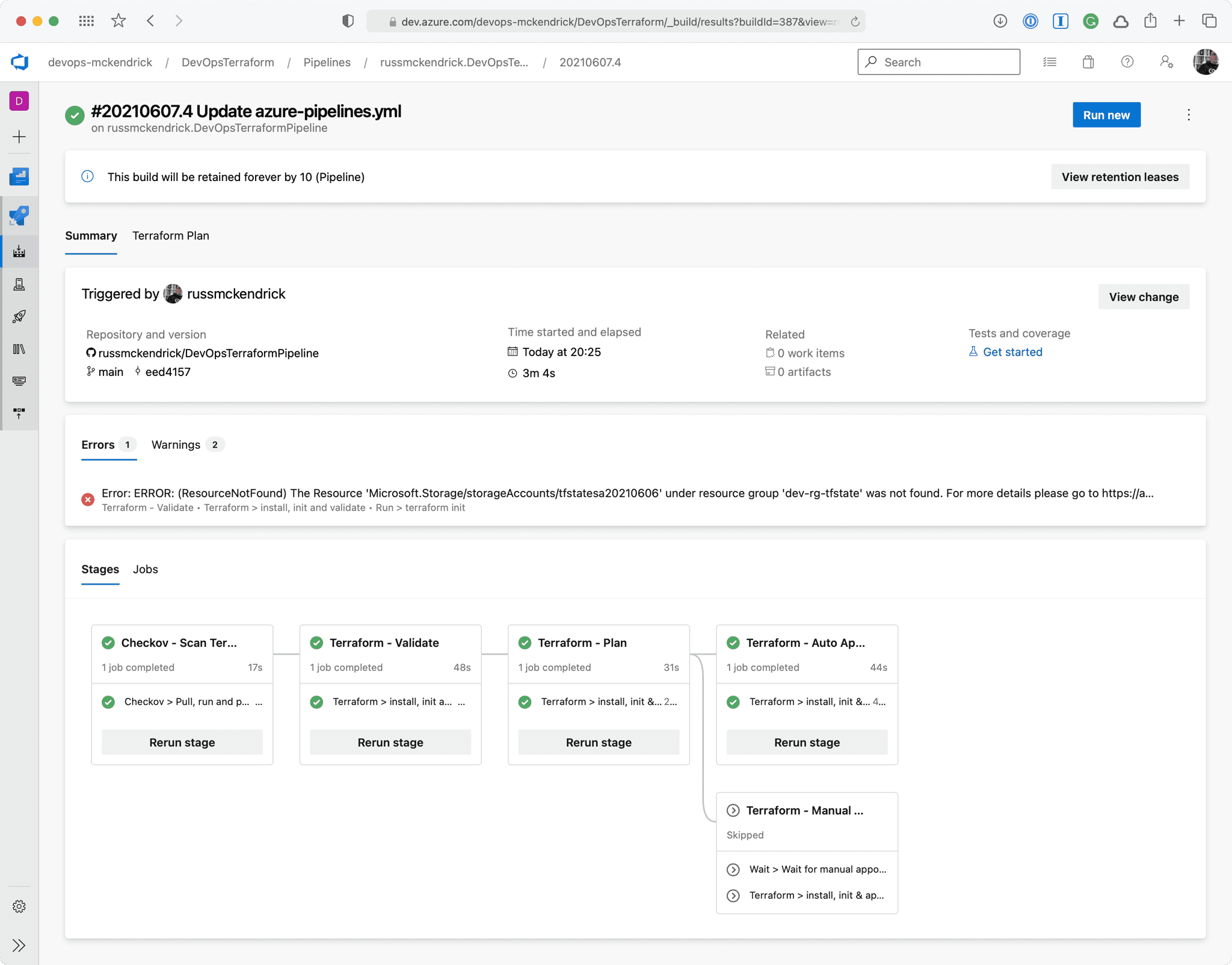Image resolution: width=1232 pixels, height=965 pixels.
Task: Switch to the Terraform Plan tab
Action: click(x=171, y=236)
